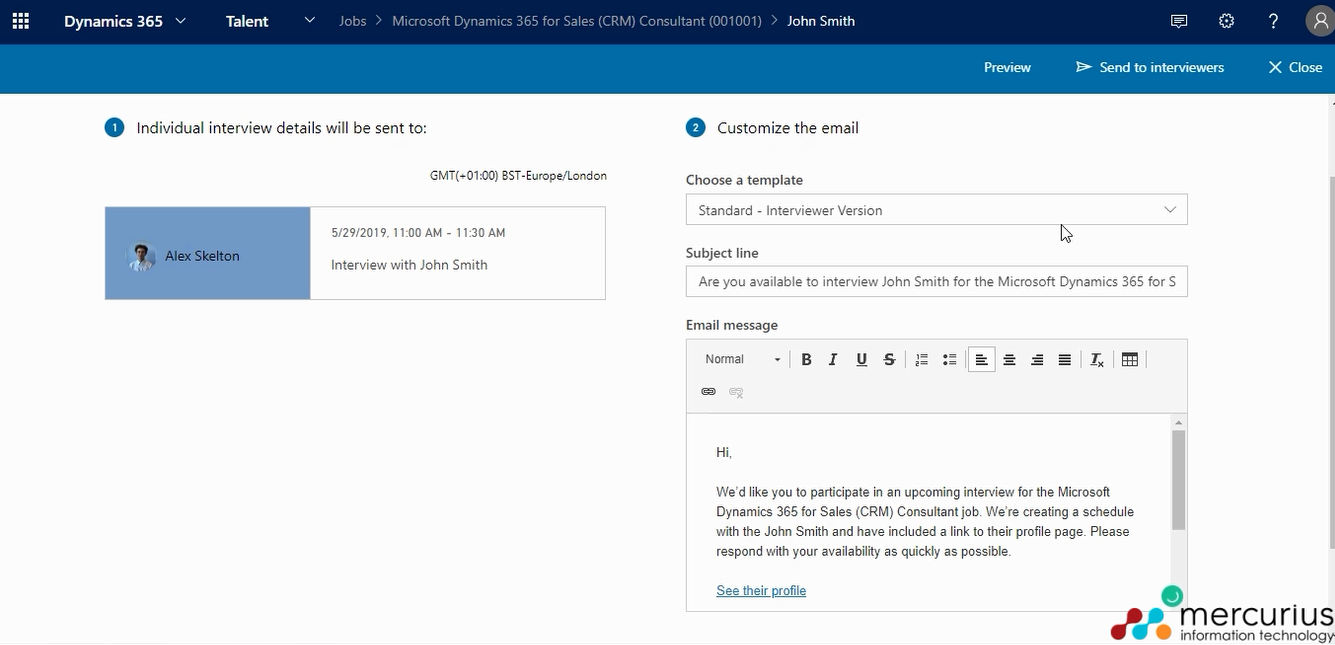This screenshot has width=1335, height=645.
Task: Apply underline formatting
Action: pos(861,360)
